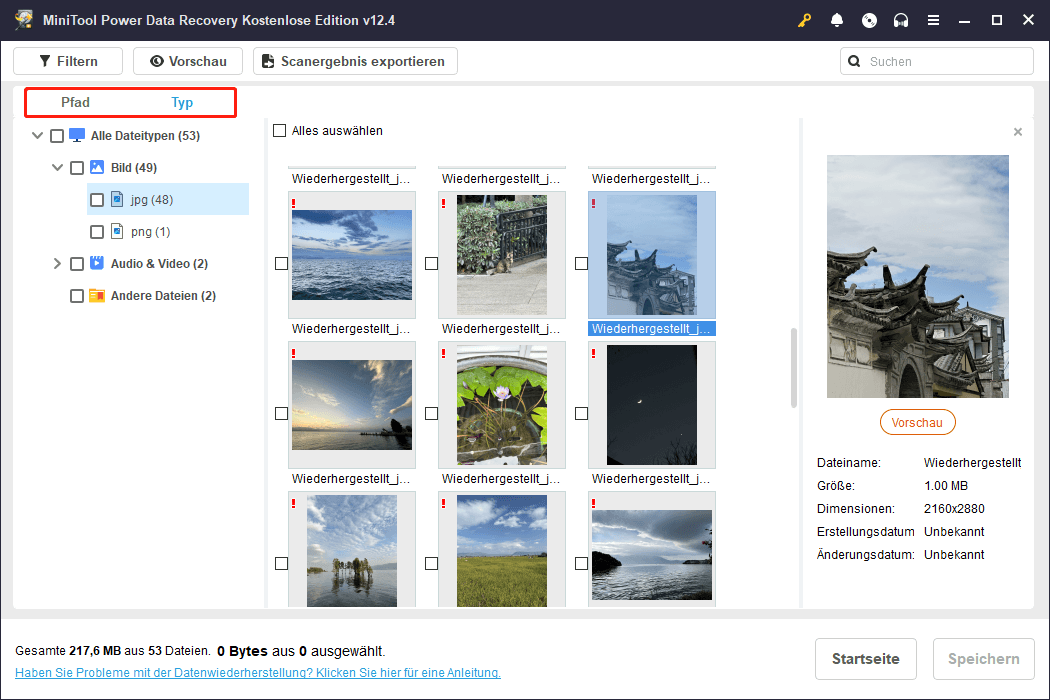1050x700 pixels.
Task: Switch to the Typ tab
Action: click(182, 102)
